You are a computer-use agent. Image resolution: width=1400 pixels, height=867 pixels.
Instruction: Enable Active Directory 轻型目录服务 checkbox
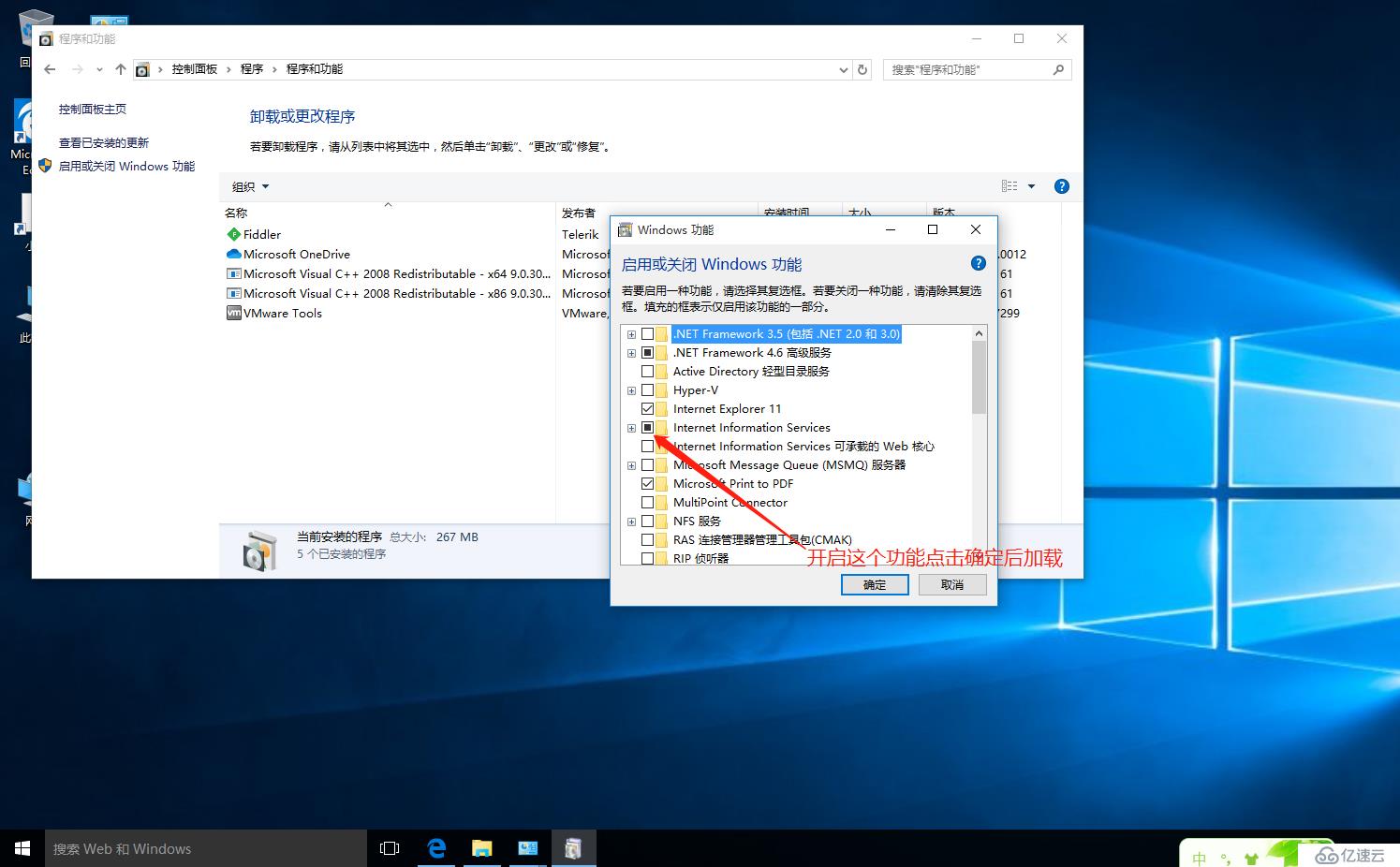(x=647, y=372)
